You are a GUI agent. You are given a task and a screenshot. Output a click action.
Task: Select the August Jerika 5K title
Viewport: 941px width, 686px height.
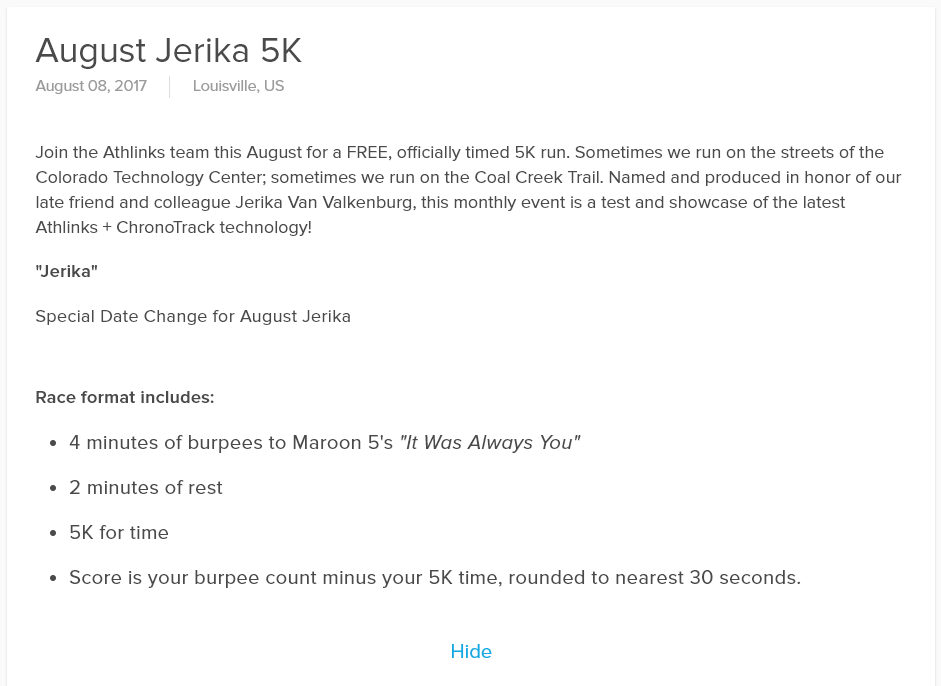point(169,50)
